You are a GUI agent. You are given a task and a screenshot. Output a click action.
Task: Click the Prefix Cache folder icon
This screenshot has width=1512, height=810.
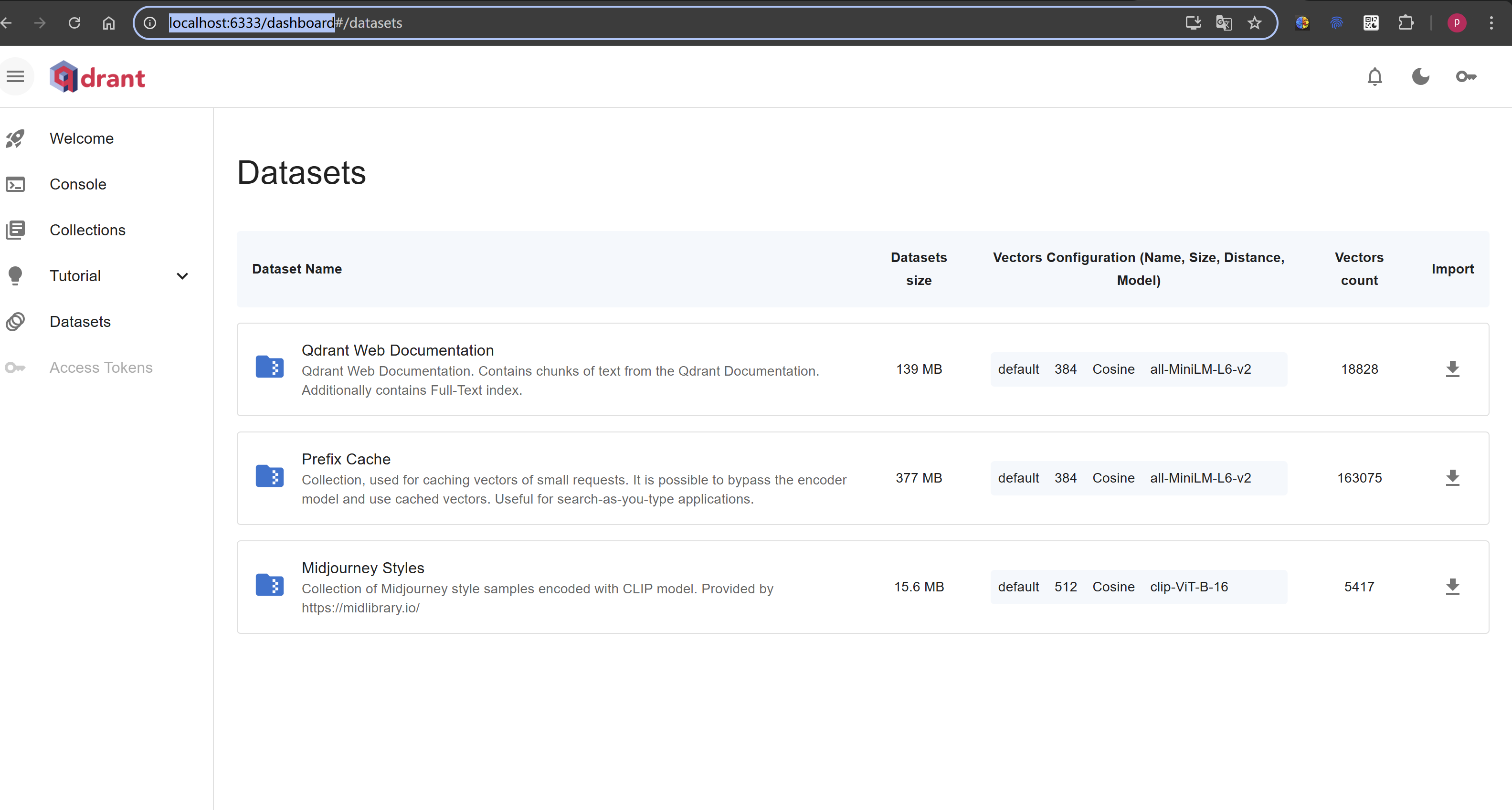pyautogui.click(x=269, y=476)
